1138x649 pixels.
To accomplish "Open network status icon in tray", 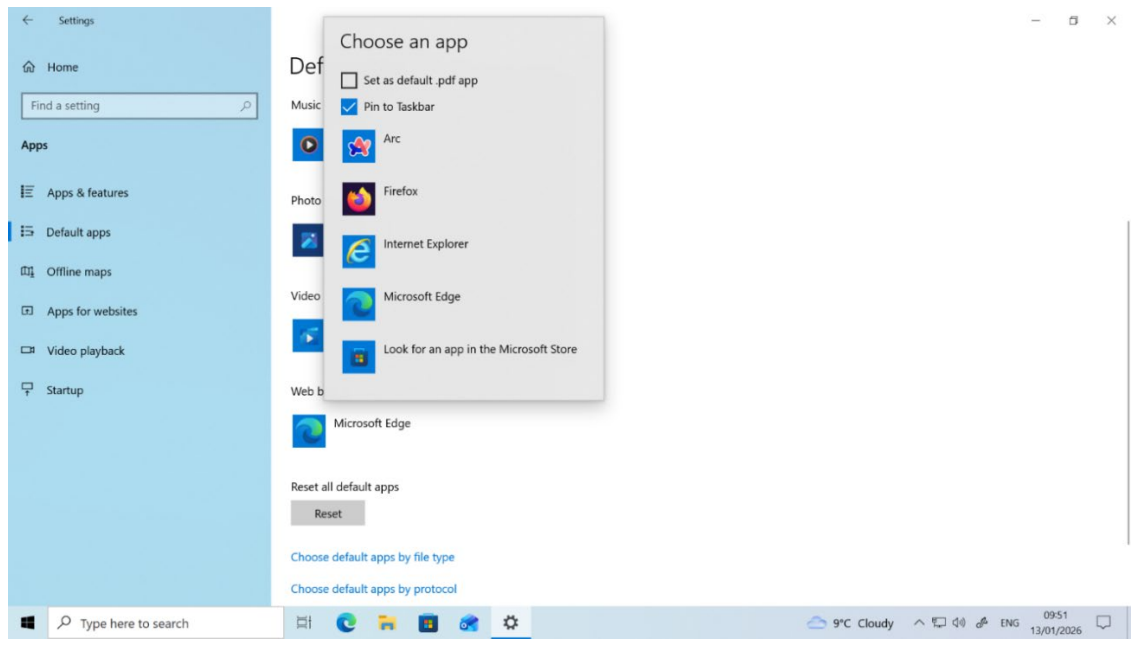I will (x=939, y=623).
